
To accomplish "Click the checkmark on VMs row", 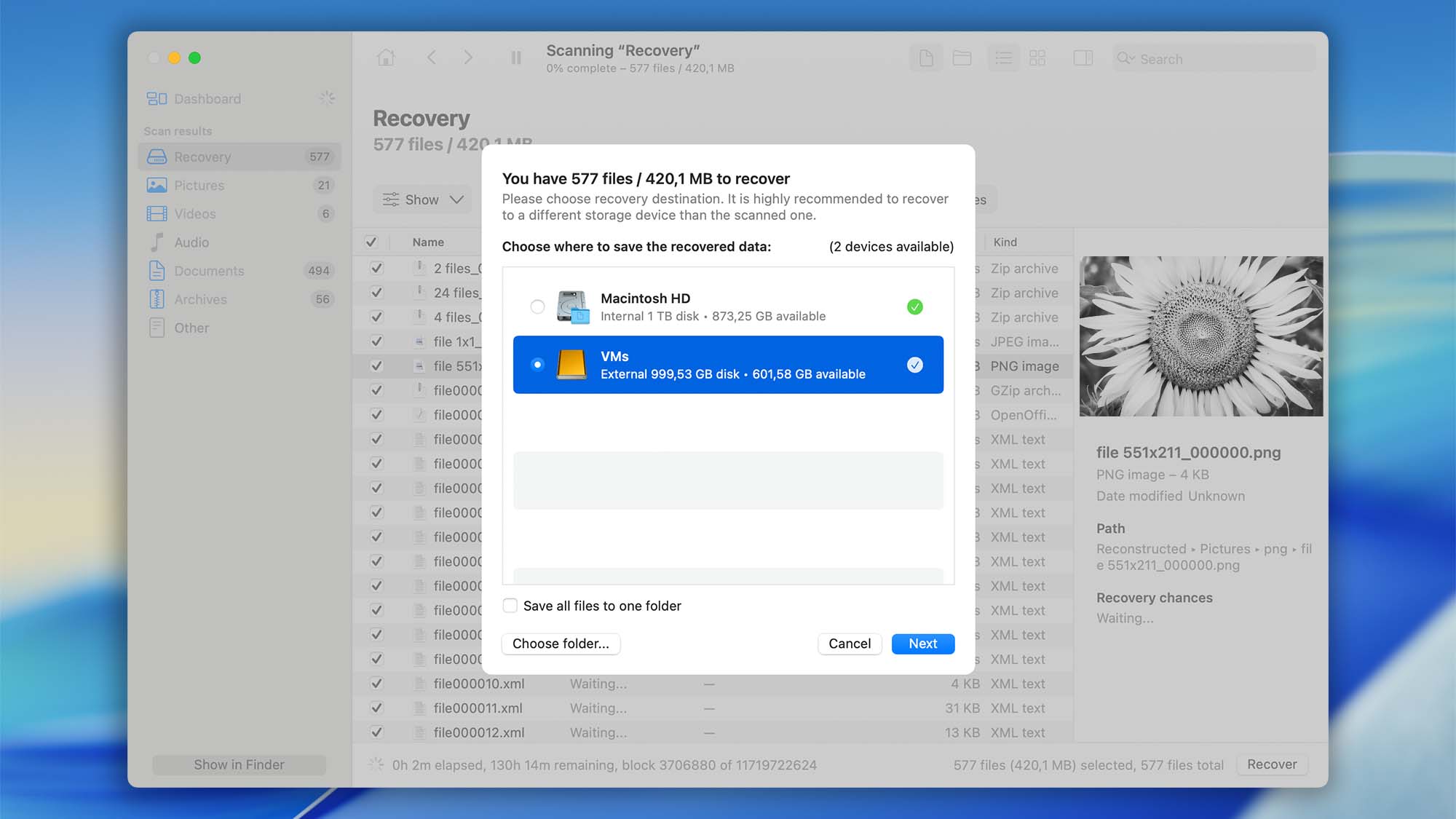I will click(915, 365).
